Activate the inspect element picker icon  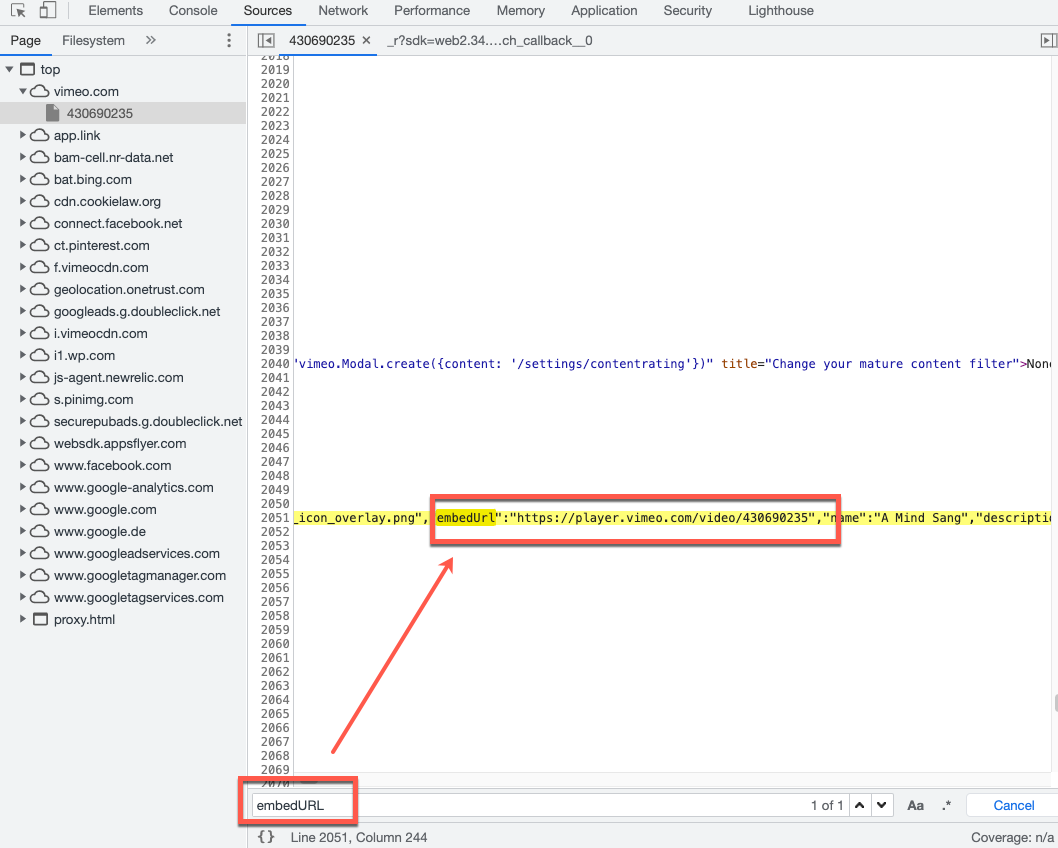point(18,11)
